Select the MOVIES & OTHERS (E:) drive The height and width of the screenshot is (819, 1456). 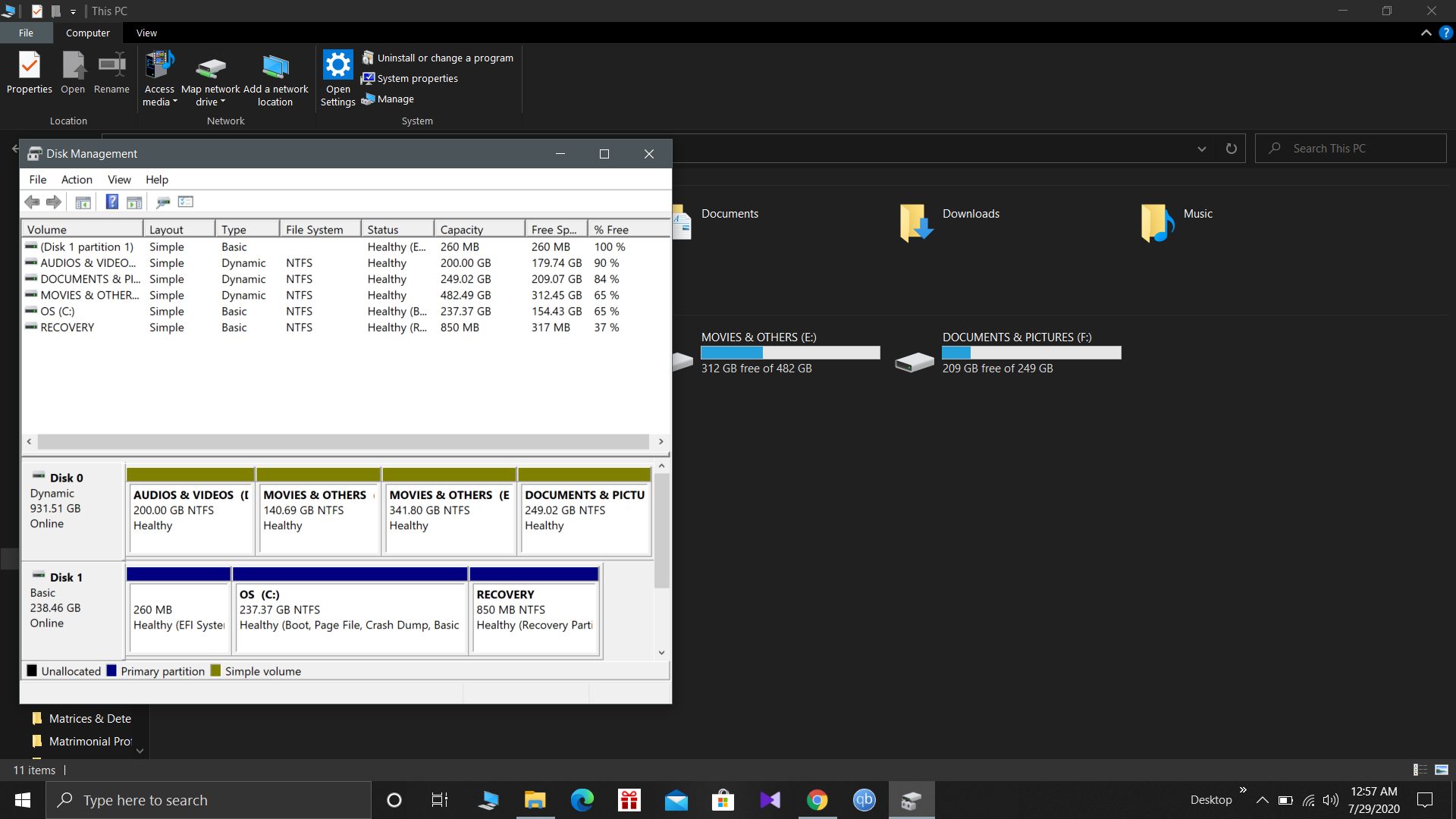pyautogui.click(x=777, y=353)
